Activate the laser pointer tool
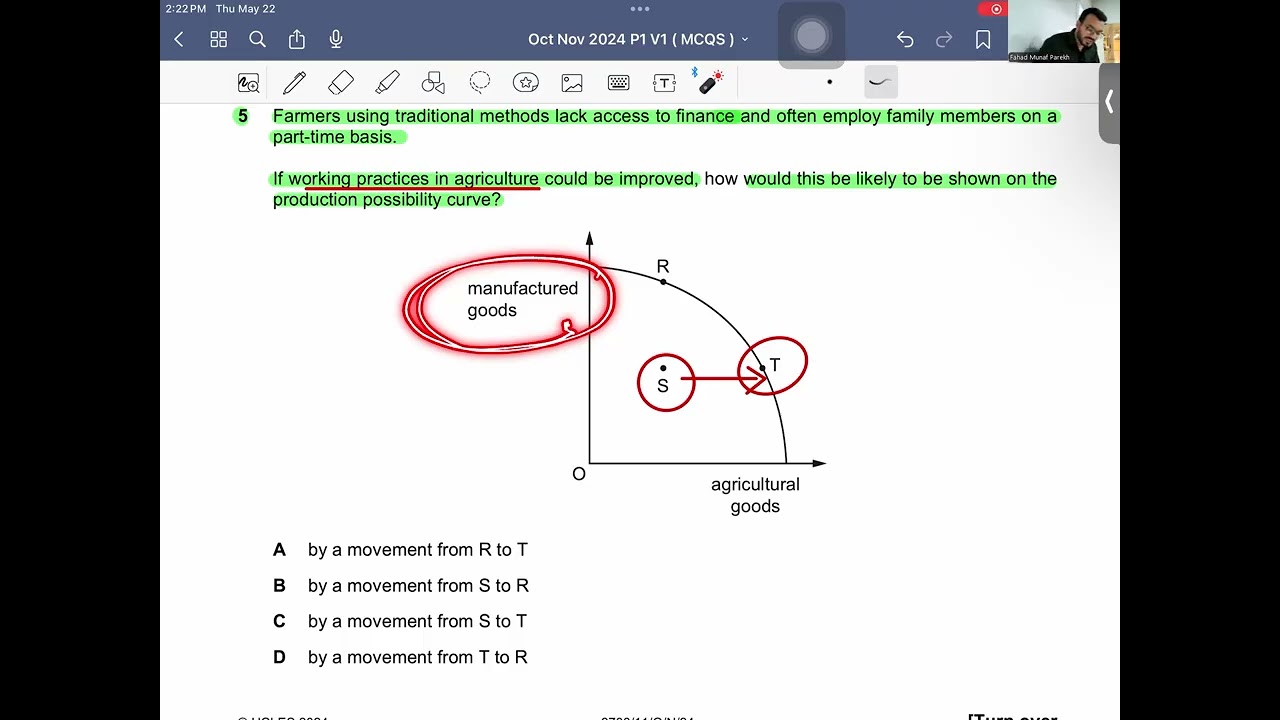1280x720 pixels. click(x=710, y=81)
